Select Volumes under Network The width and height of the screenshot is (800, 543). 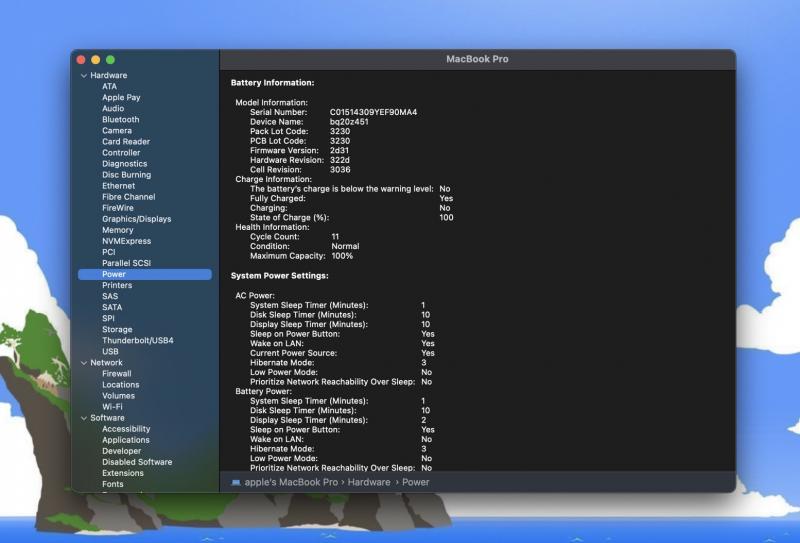pos(118,396)
